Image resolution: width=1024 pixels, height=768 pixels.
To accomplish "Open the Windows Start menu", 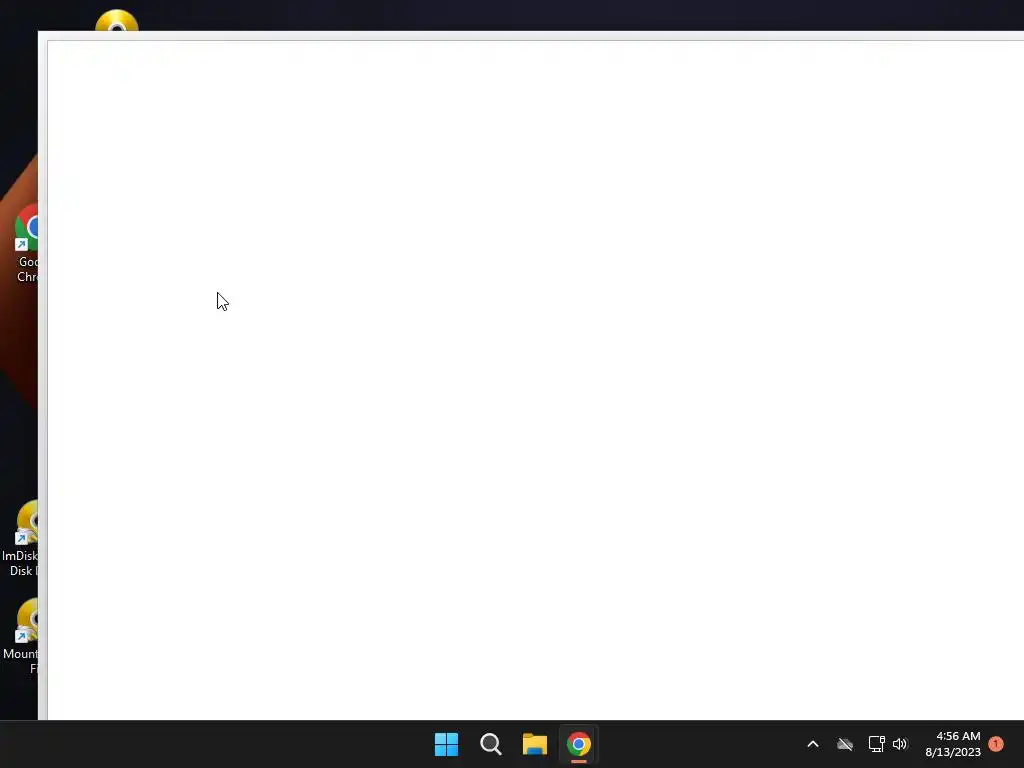I will (447, 744).
